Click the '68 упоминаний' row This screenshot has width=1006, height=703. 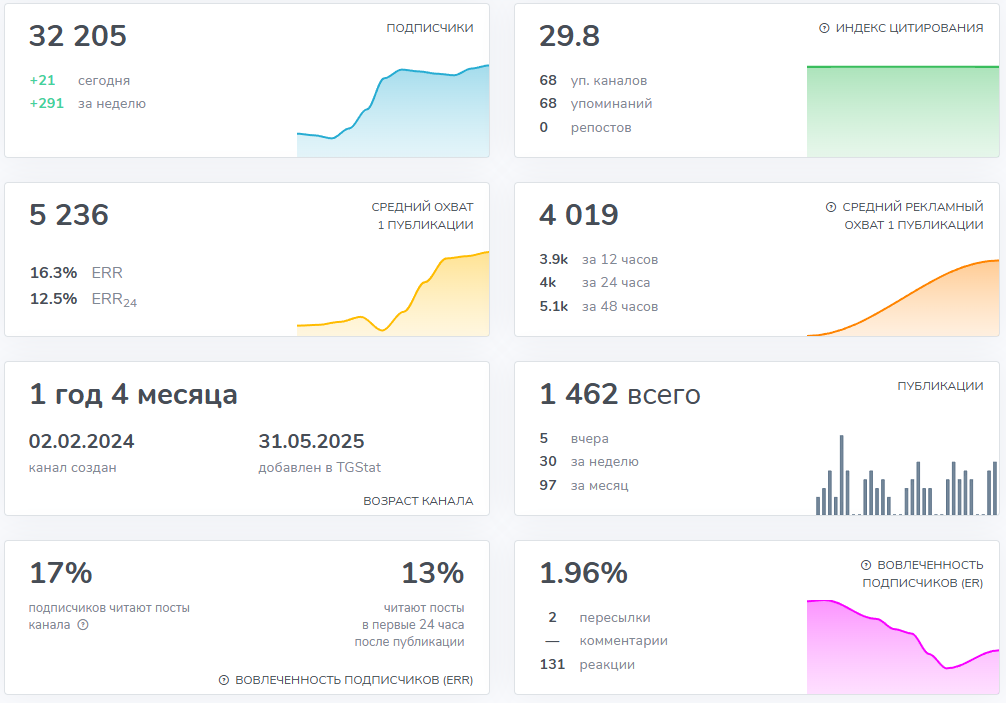click(595, 103)
